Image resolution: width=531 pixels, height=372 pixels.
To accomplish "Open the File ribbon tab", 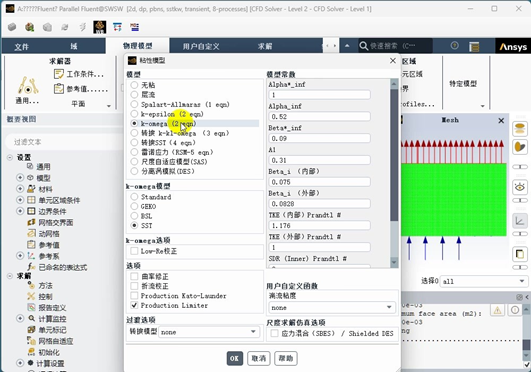I will (x=21, y=46).
